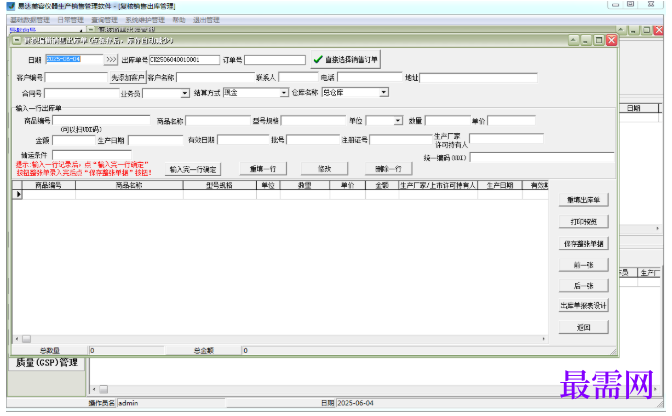Click the green-check 直接选择销售订单 button
Image resolution: width=672 pixels, height=416 pixels.
coord(345,60)
